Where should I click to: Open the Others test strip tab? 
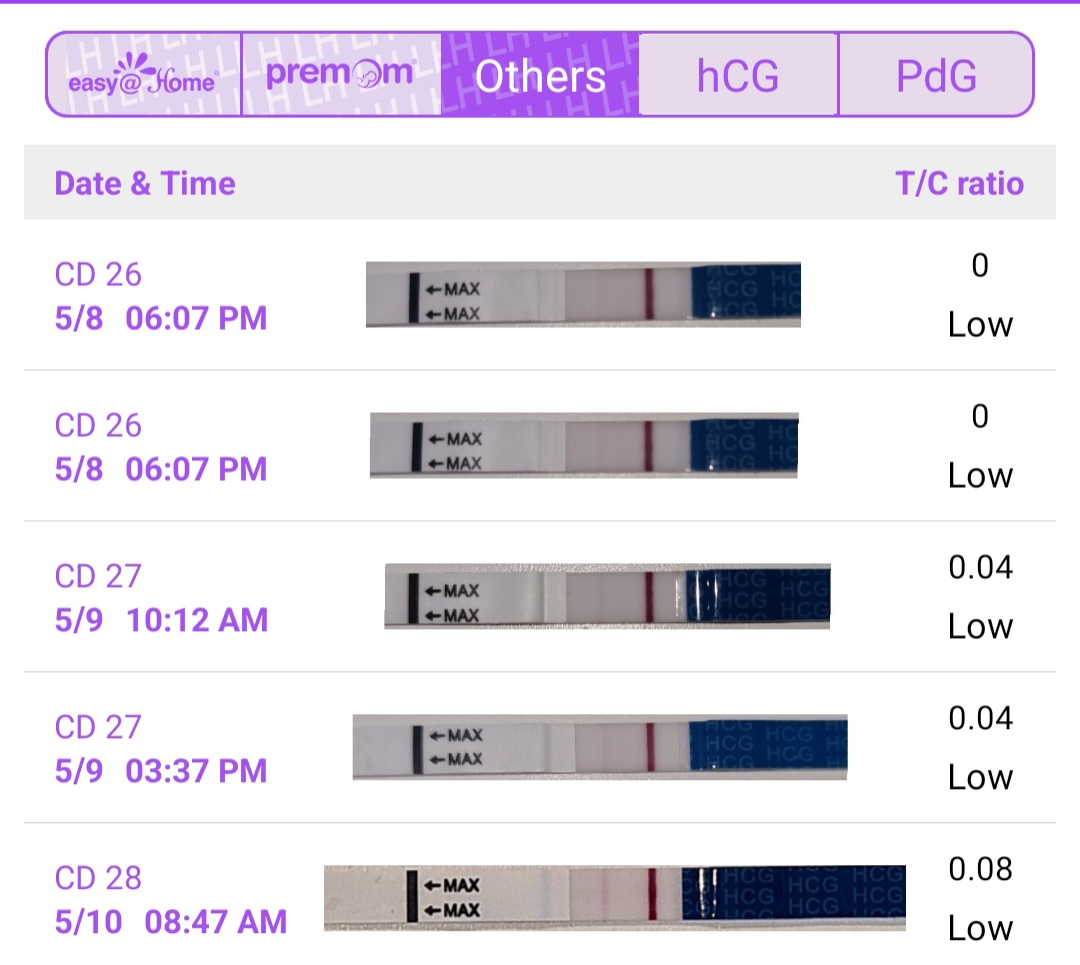tap(540, 76)
